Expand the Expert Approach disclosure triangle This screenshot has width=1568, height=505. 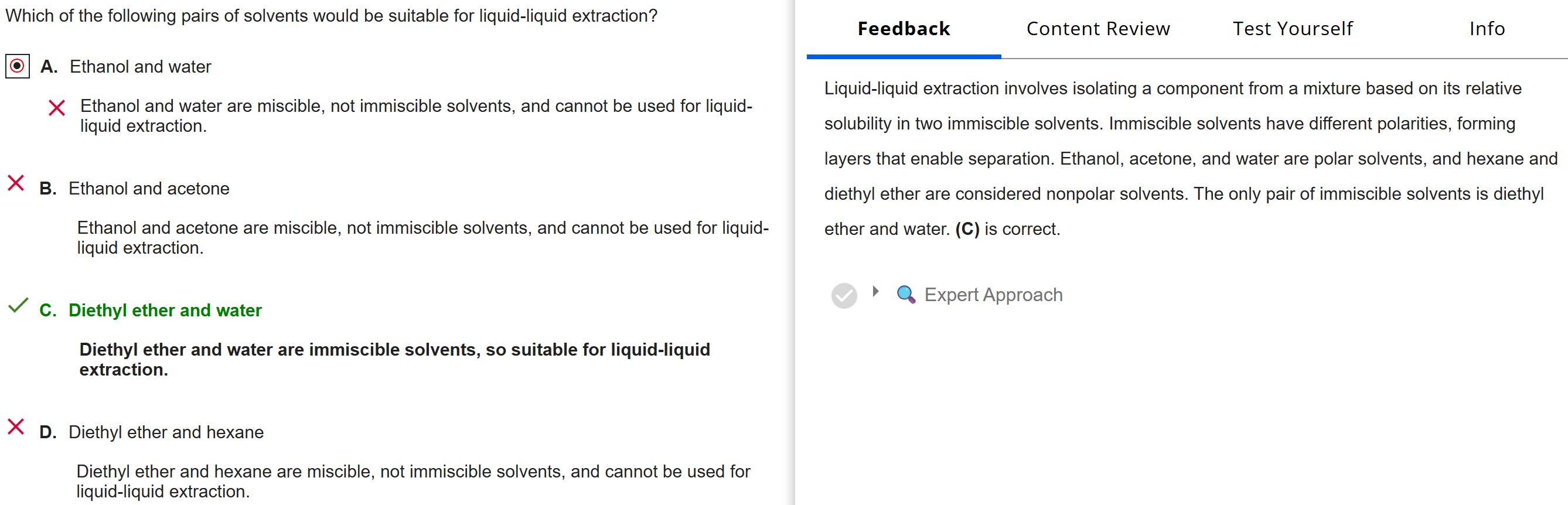875,291
